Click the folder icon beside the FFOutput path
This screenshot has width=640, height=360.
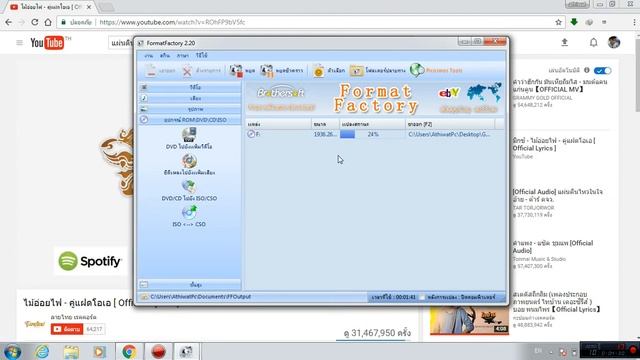pyautogui.click(x=144, y=297)
